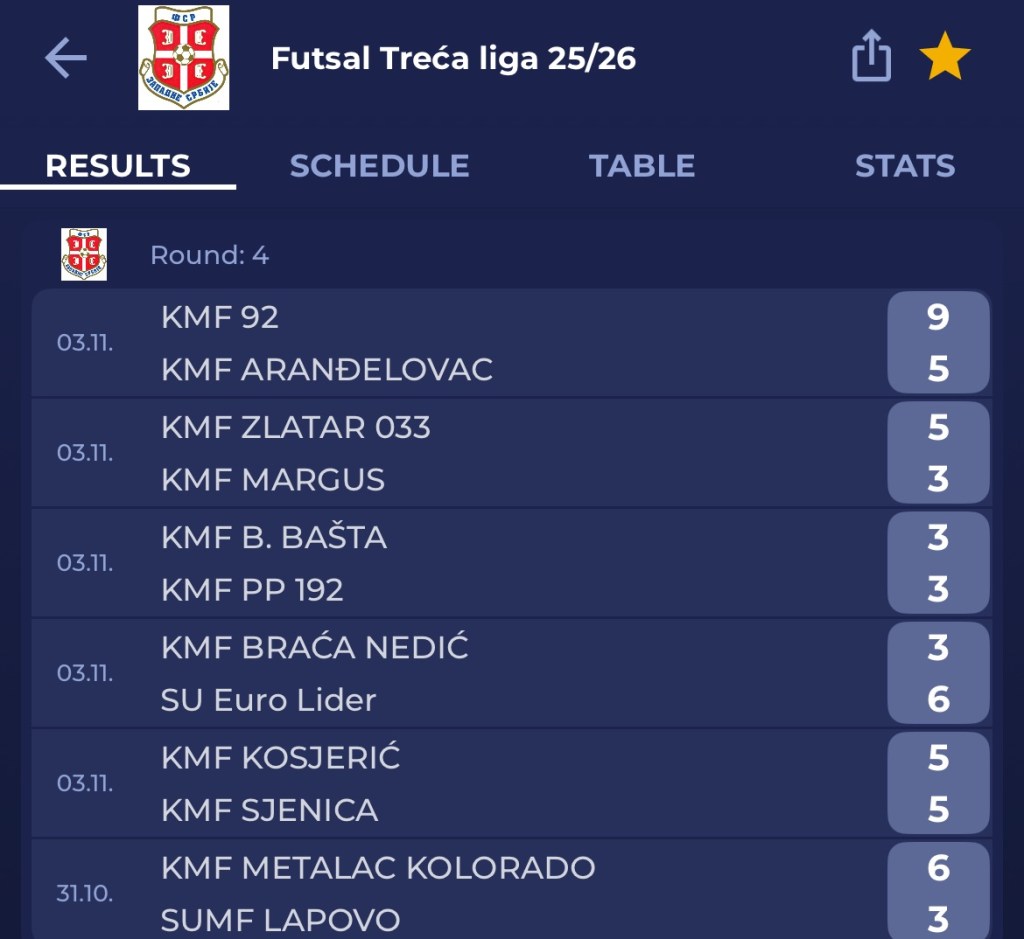Image resolution: width=1024 pixels, height=939 pixels.
Task: Tap the share icon
Action: click(x=870, y=57)
